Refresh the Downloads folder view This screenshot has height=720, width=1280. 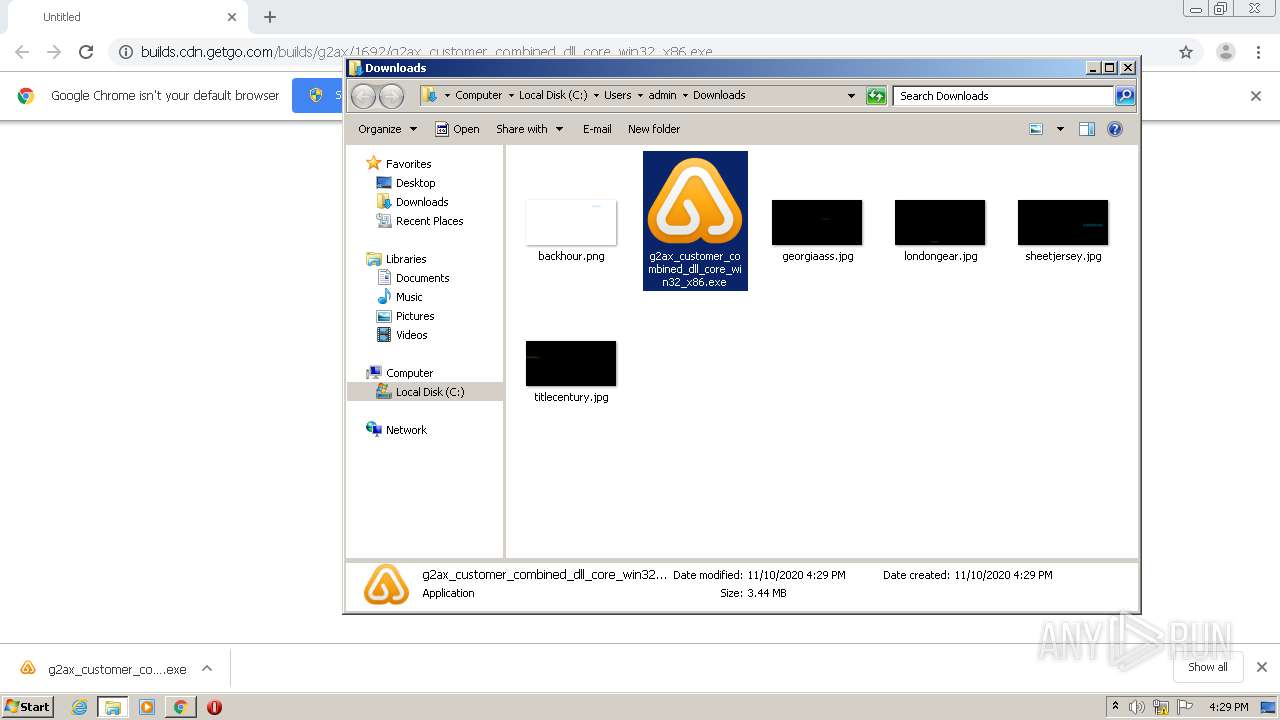click(876, 96)
